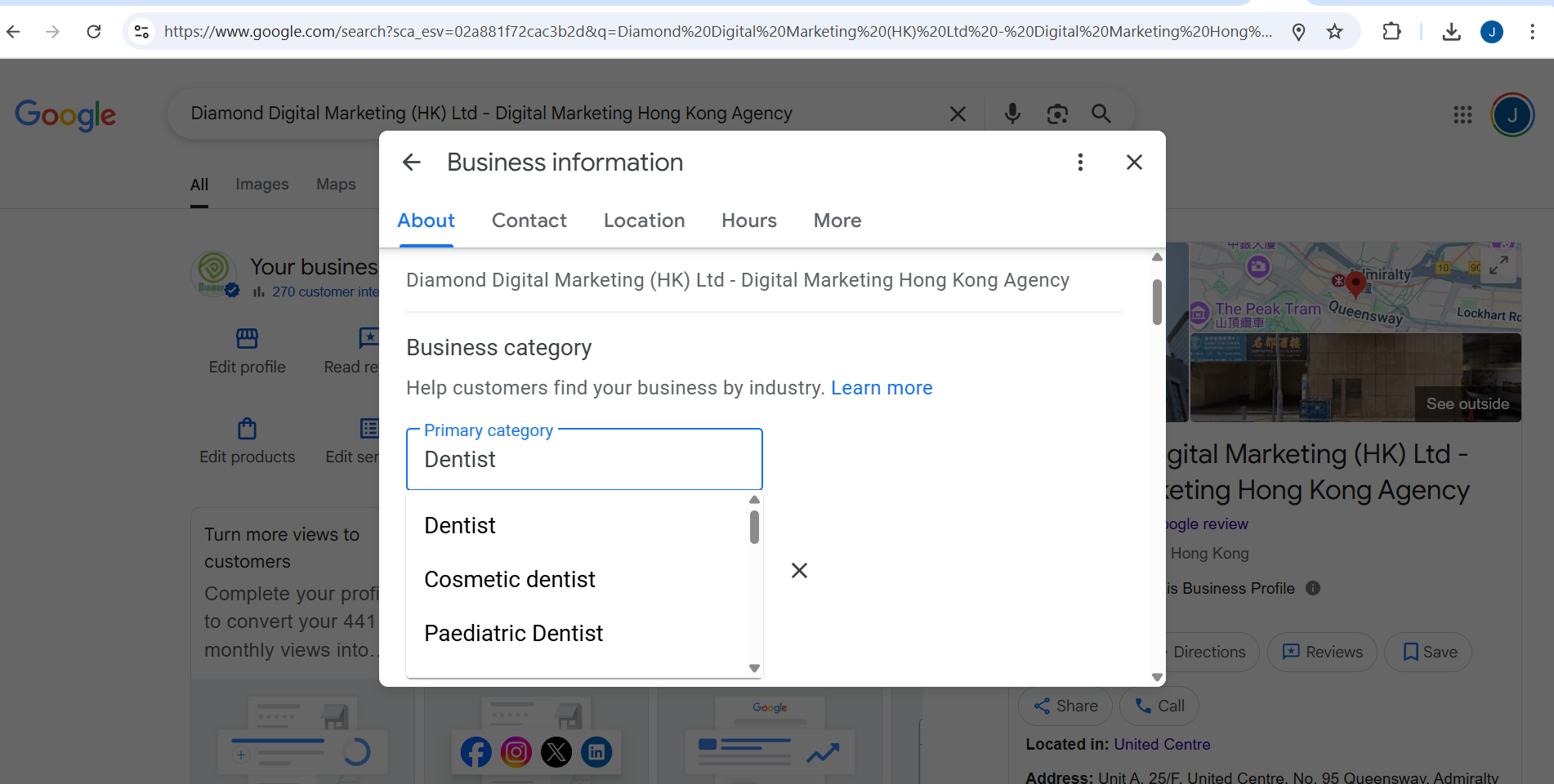Click the browser forward arrow

(53, 32)
